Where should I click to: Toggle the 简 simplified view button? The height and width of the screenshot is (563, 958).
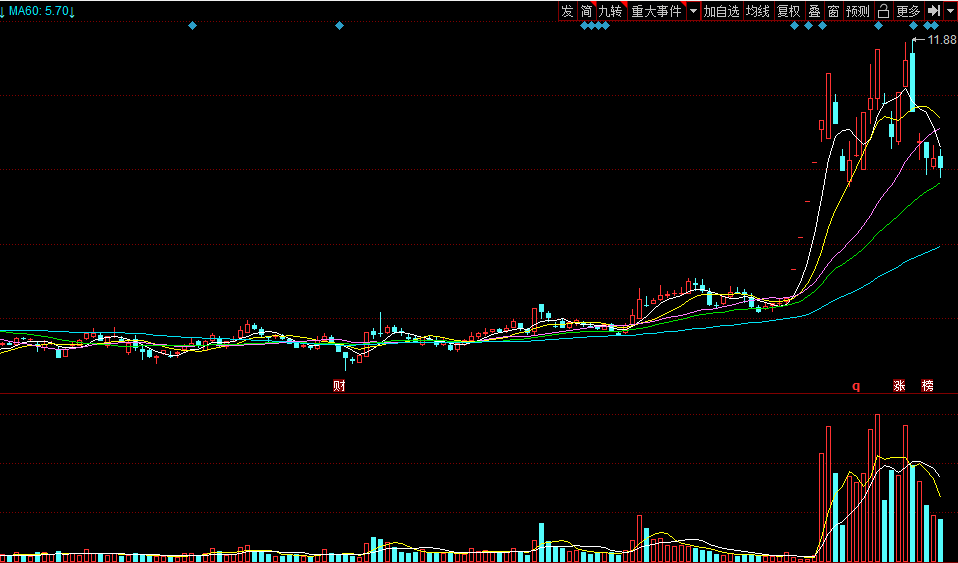pyautogui.click(x=587, y=11)
